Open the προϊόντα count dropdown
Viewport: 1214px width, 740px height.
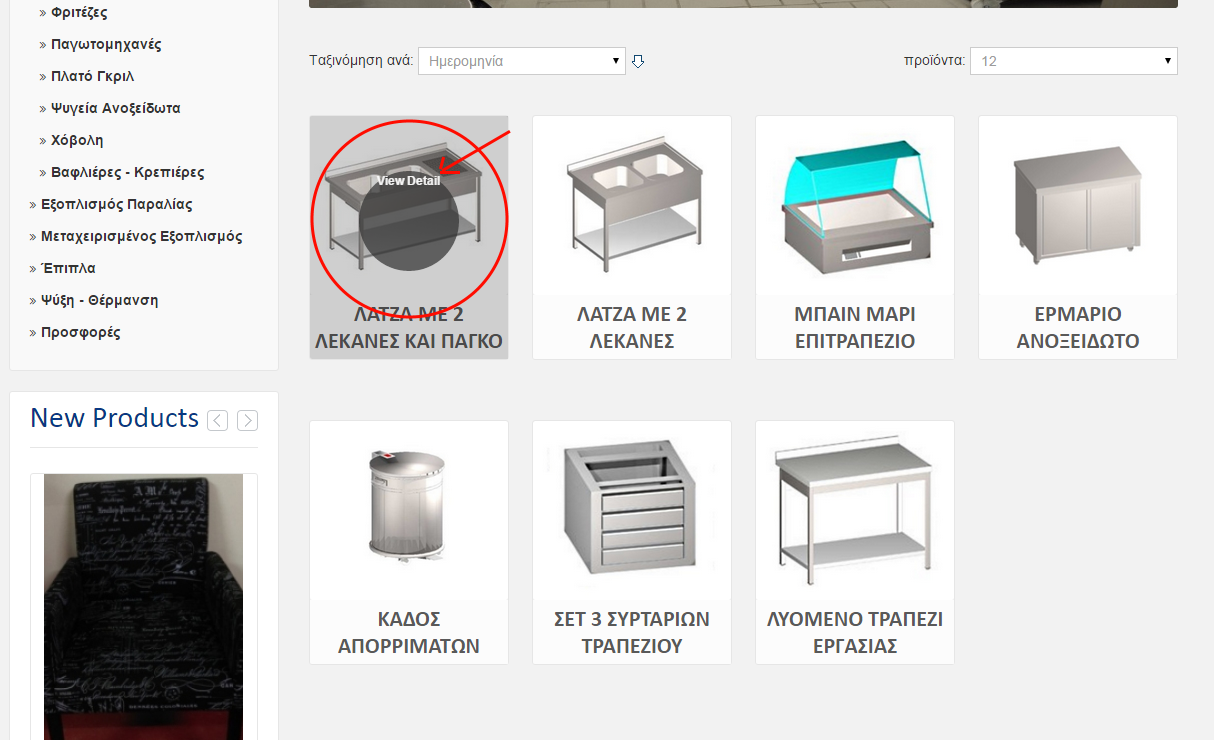pyautogui.click(x=1073, y=61)
